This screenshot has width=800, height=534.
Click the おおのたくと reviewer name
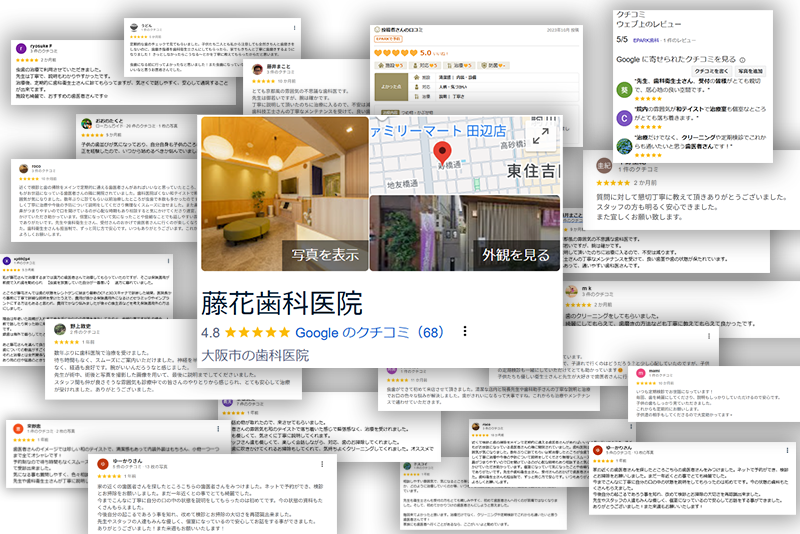[109, 121]
